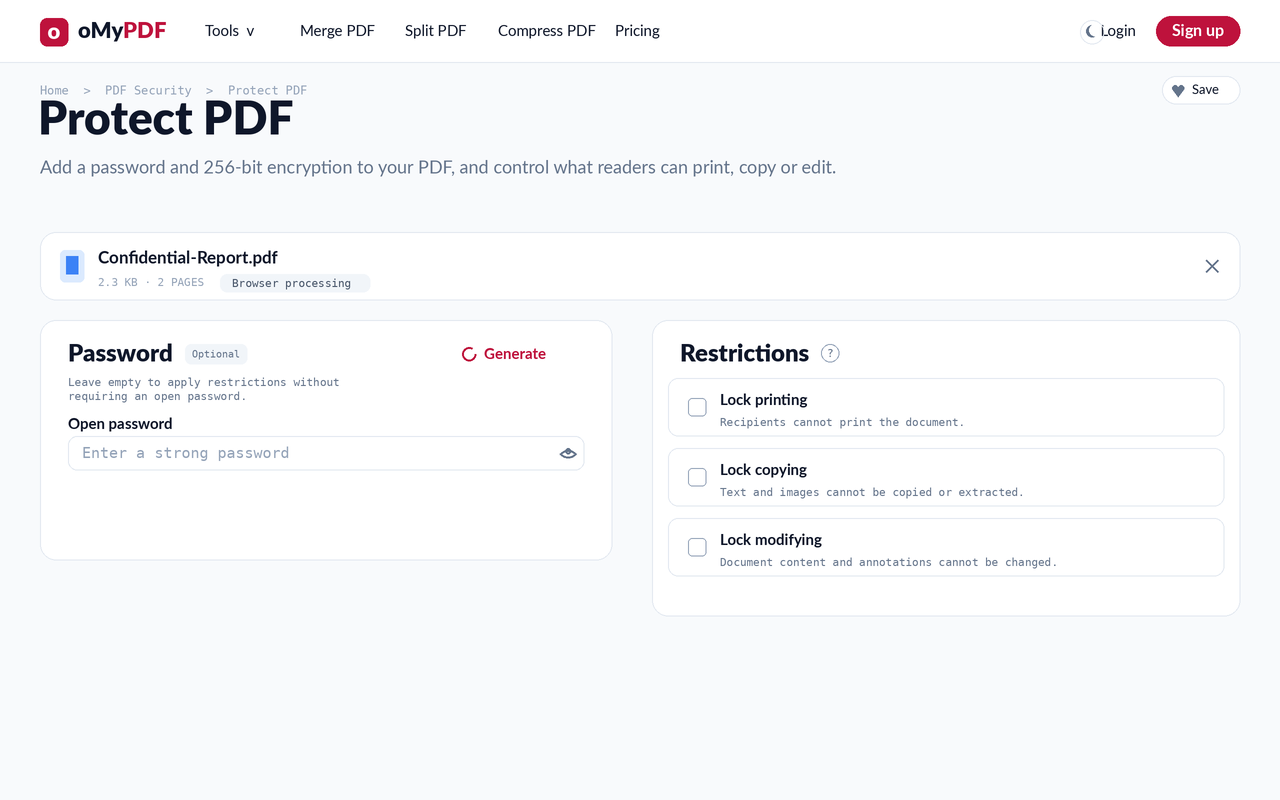Screen dimensions: 1280x800
Task: Show password using the eye icon
Action: tap(568, 453)
